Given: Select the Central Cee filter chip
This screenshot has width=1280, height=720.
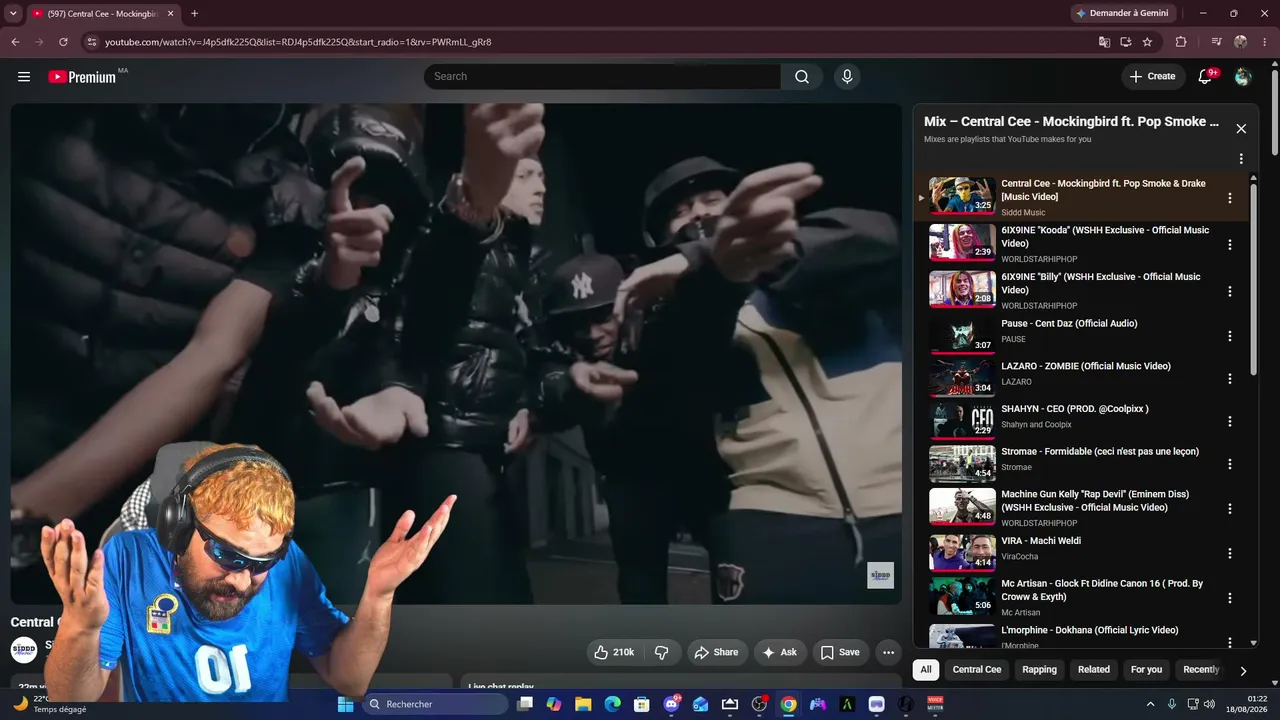Looking at the screenshot, I should point(977,670).
